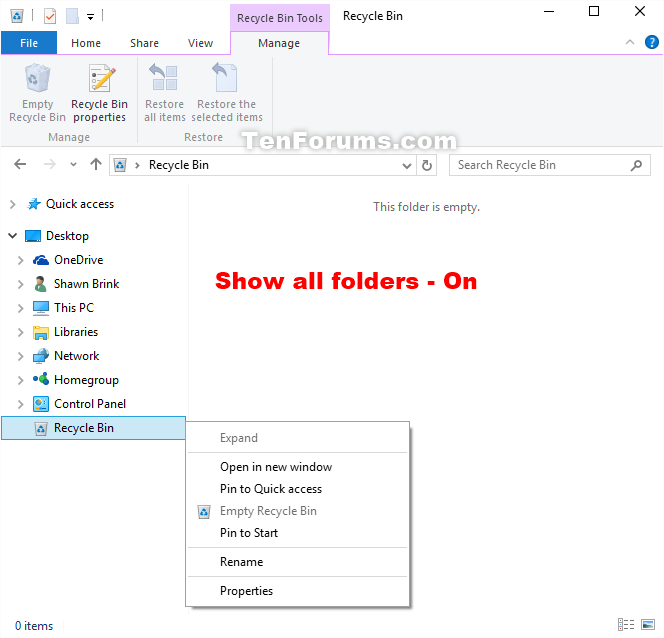This screenshot has width=664, height=638.
Task: Open Properties from the context menu
Action: pyautogui.click(x=298, y=591)
